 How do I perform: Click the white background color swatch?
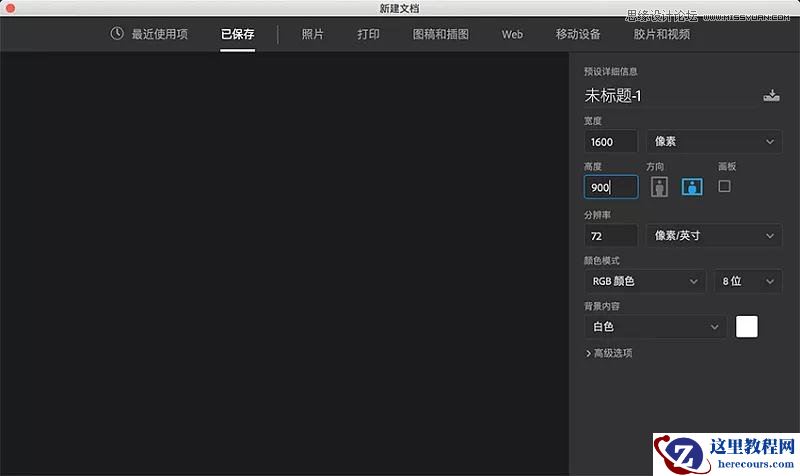(x=746, y=327)
